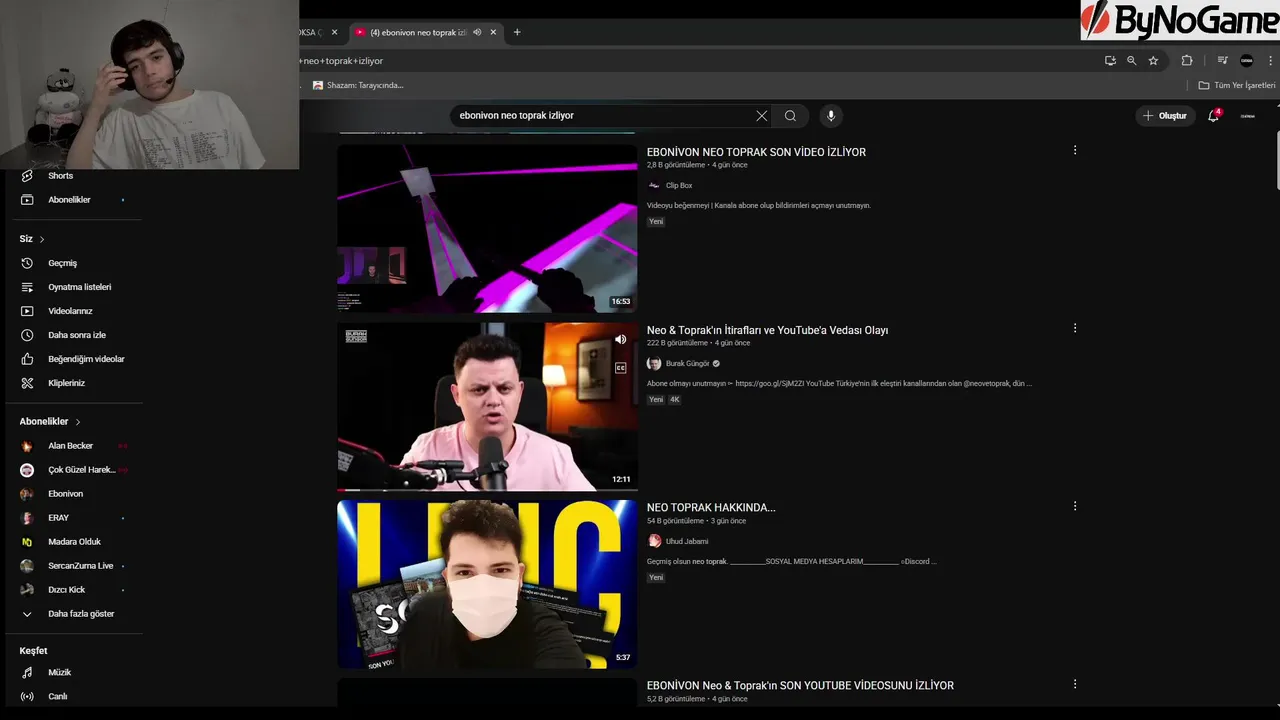Open Shorts in sidebar
Viewport: 1280px width, 720px height.
(60, 176)
